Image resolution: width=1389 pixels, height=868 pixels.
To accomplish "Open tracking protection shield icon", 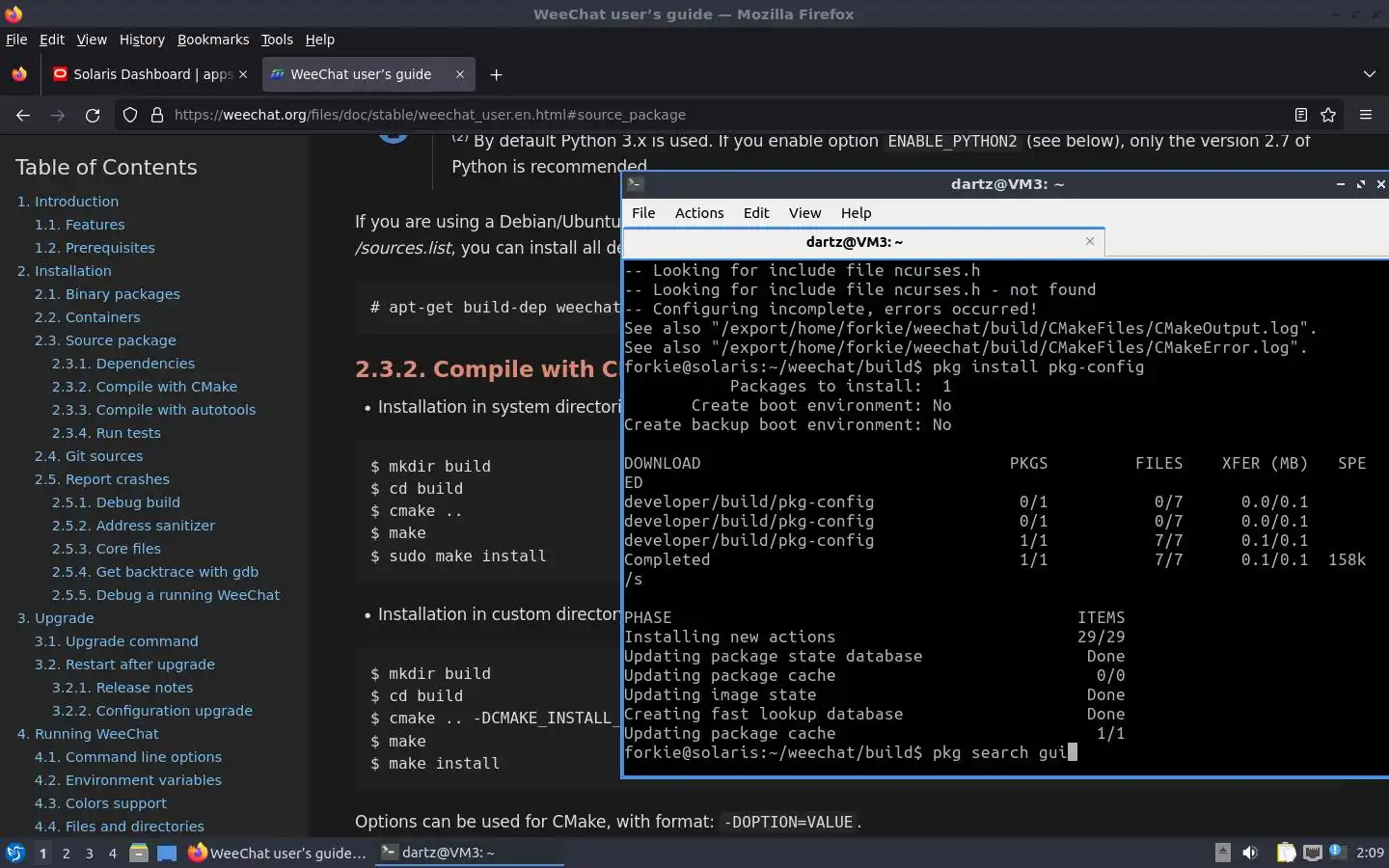I will pyautogui.click(x=130, y=115).
